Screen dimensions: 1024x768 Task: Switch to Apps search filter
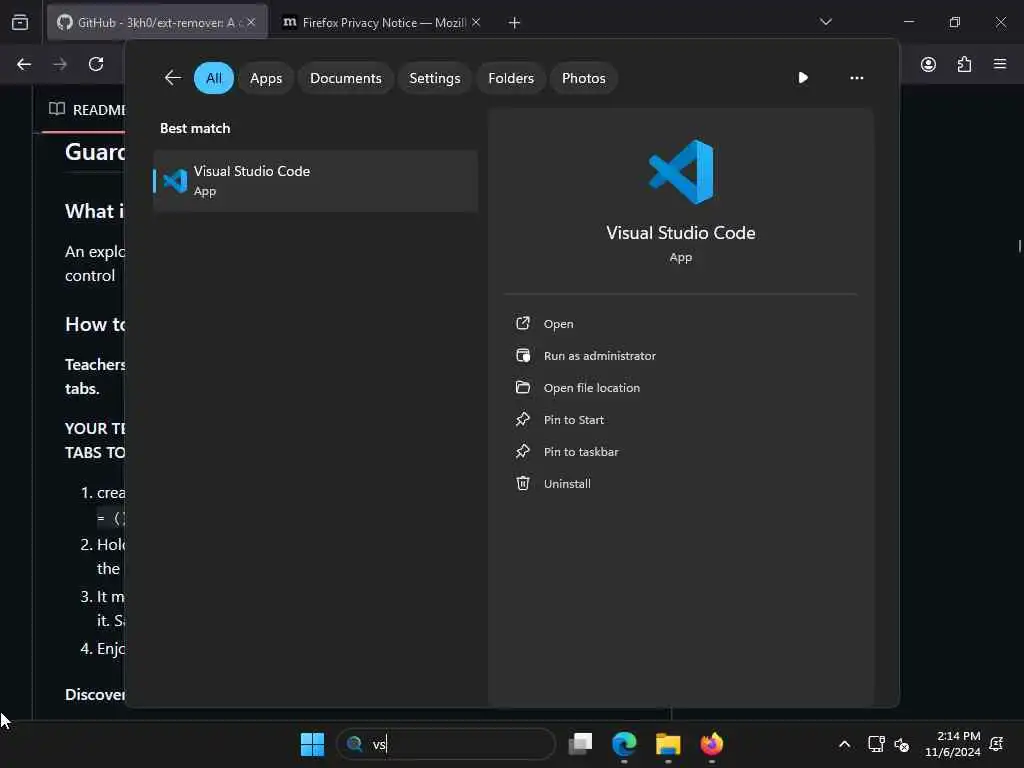click(x=266, y=78)
